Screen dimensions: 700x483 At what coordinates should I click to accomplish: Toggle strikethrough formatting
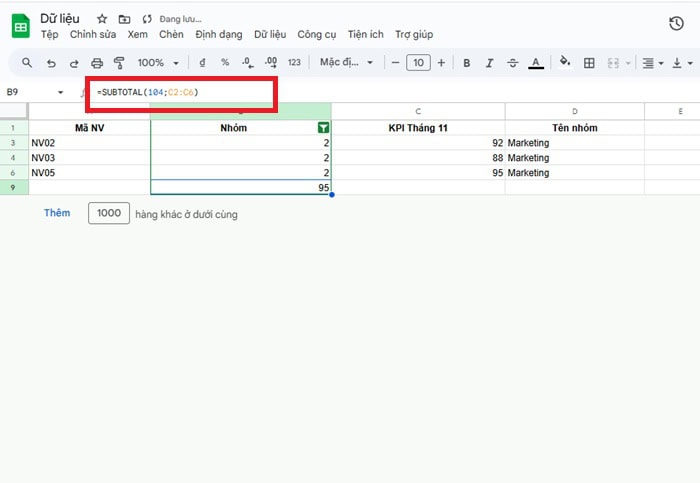(513, 63)
